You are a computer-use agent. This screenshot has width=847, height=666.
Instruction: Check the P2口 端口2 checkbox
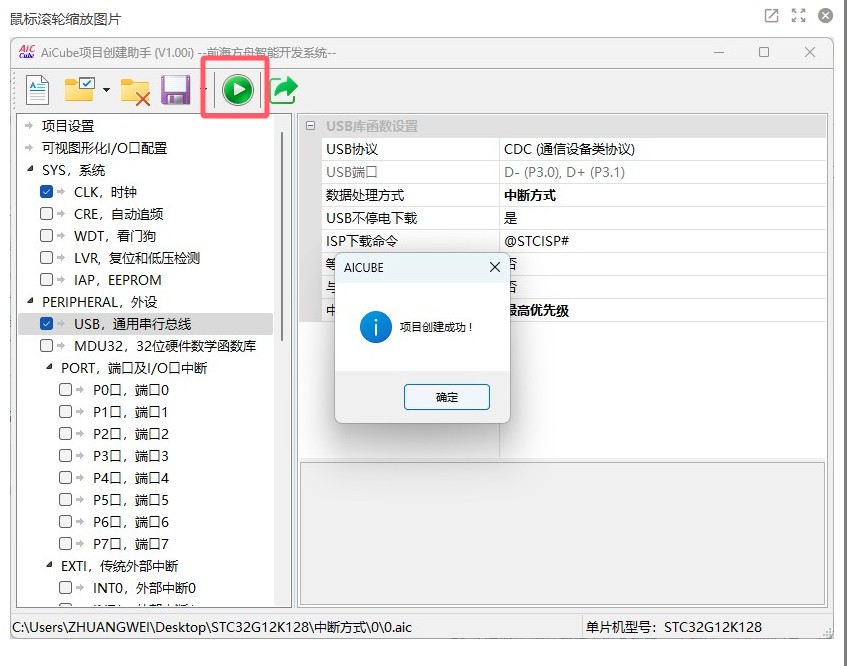[x=65, y=433]
